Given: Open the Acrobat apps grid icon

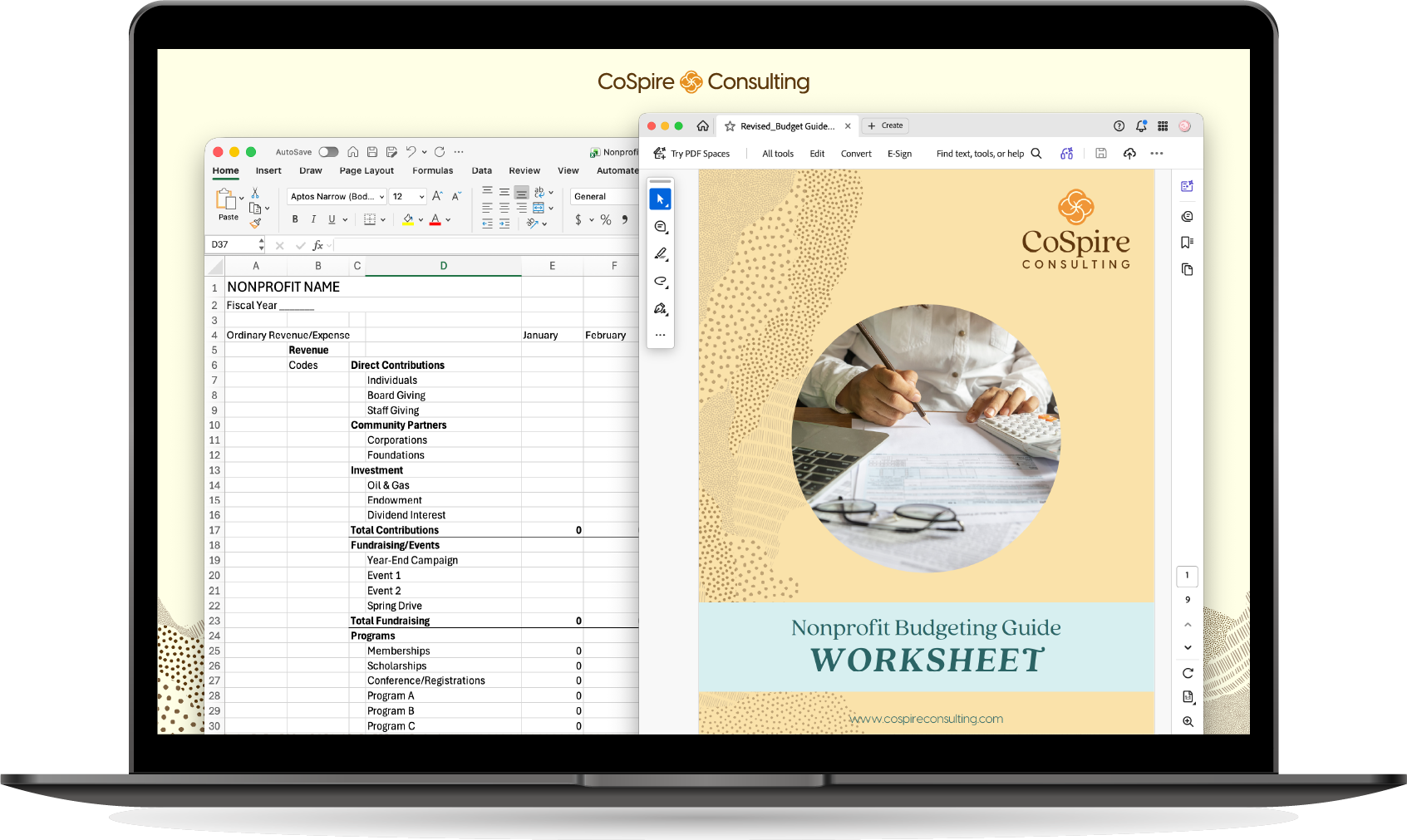Looking at the screenshot, I should 1163,126.
